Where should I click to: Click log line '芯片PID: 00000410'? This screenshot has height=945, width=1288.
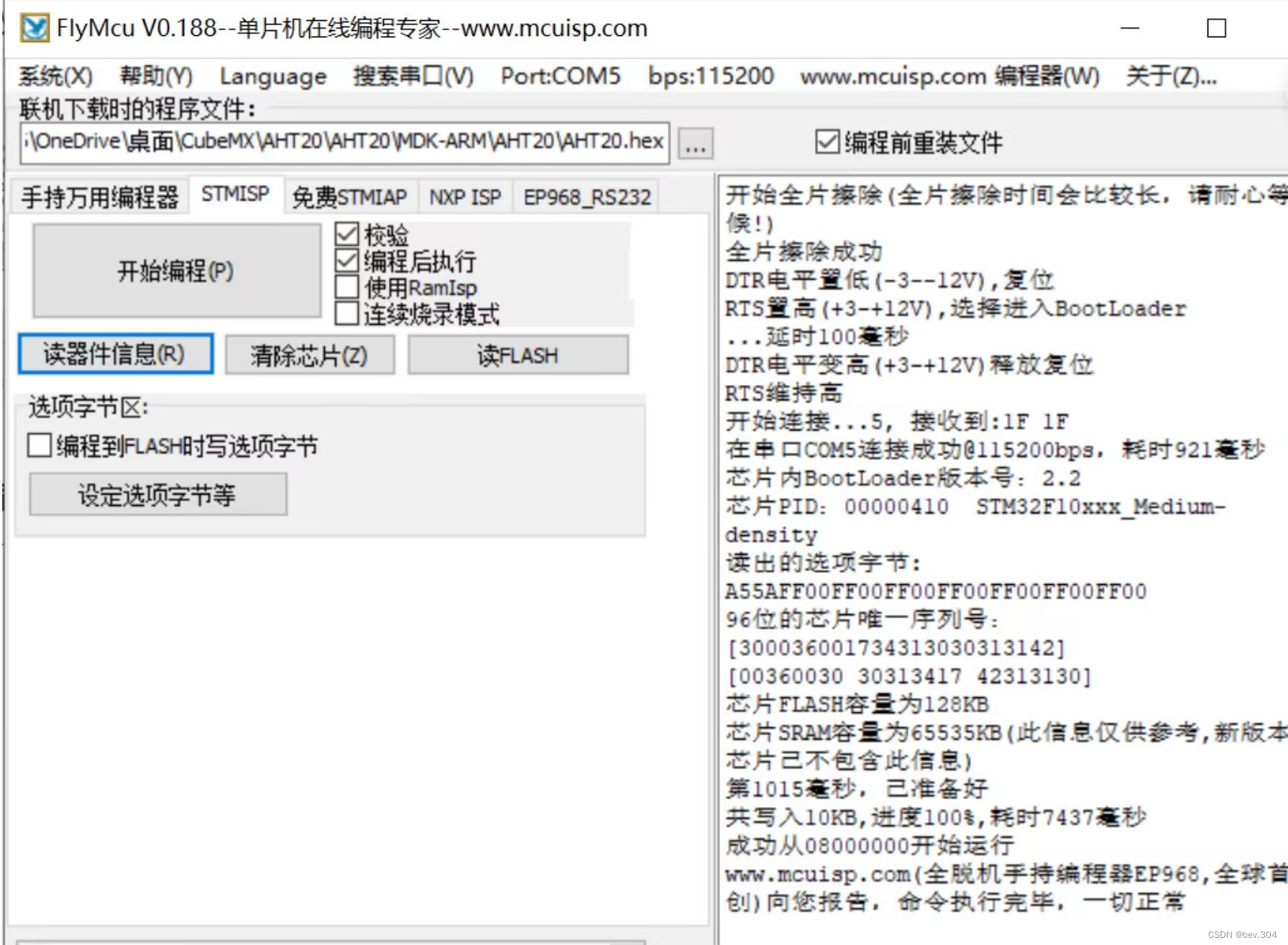[x=837, y=507]
